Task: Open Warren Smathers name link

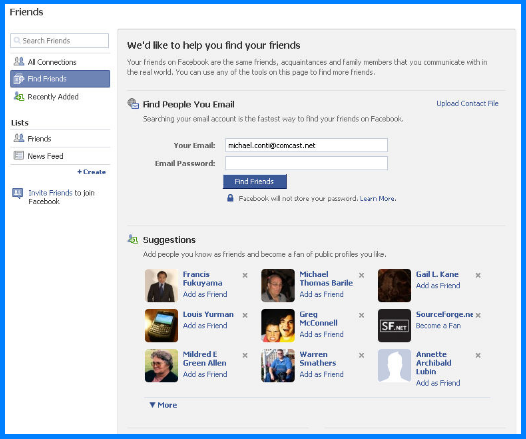Action: (x=318, y=359)
